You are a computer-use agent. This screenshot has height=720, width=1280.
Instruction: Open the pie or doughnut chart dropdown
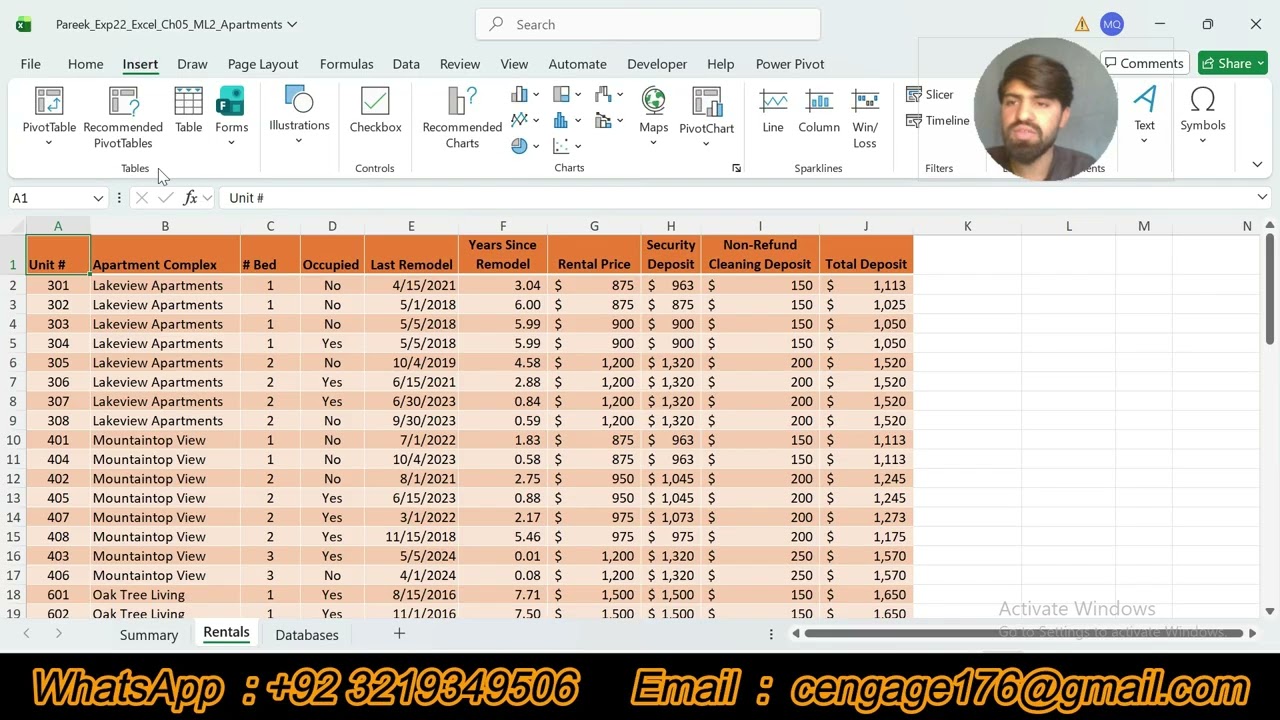(525, 146)
